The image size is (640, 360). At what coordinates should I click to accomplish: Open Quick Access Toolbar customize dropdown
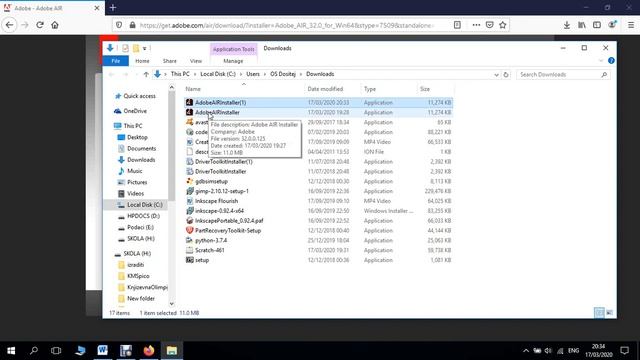tap(144, 48)
